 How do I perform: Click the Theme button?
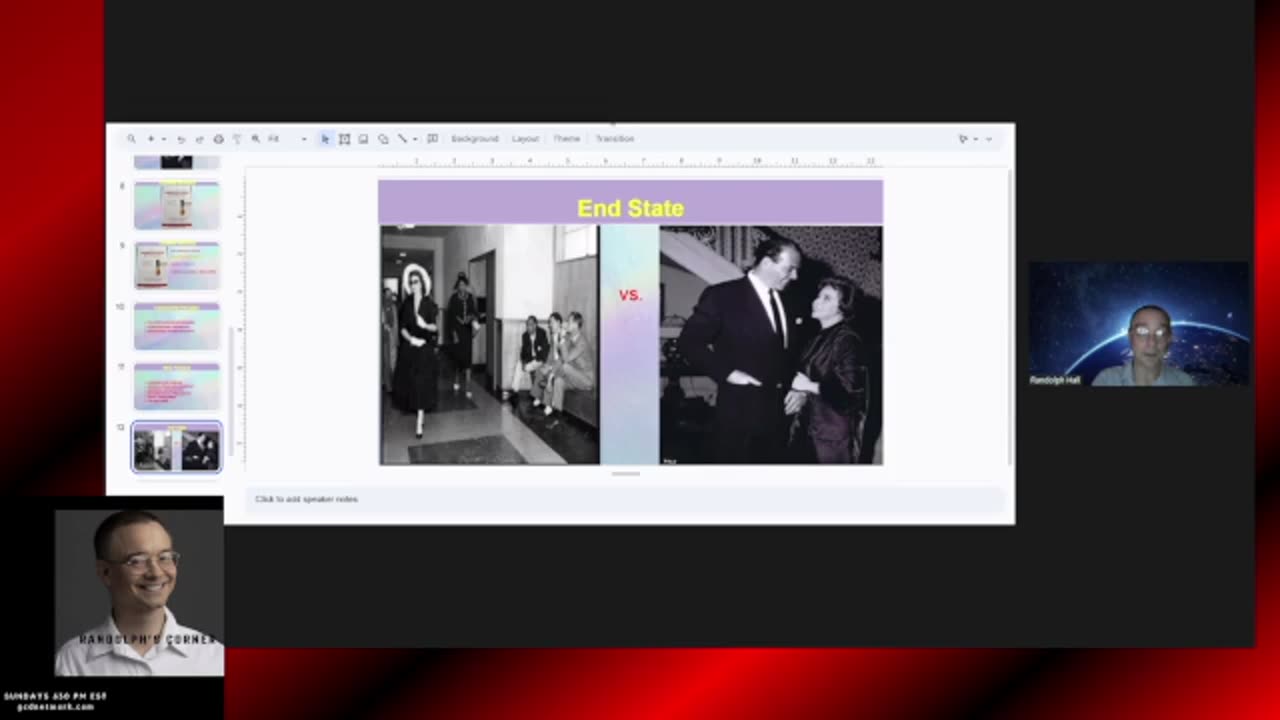(x=567, y=139)
